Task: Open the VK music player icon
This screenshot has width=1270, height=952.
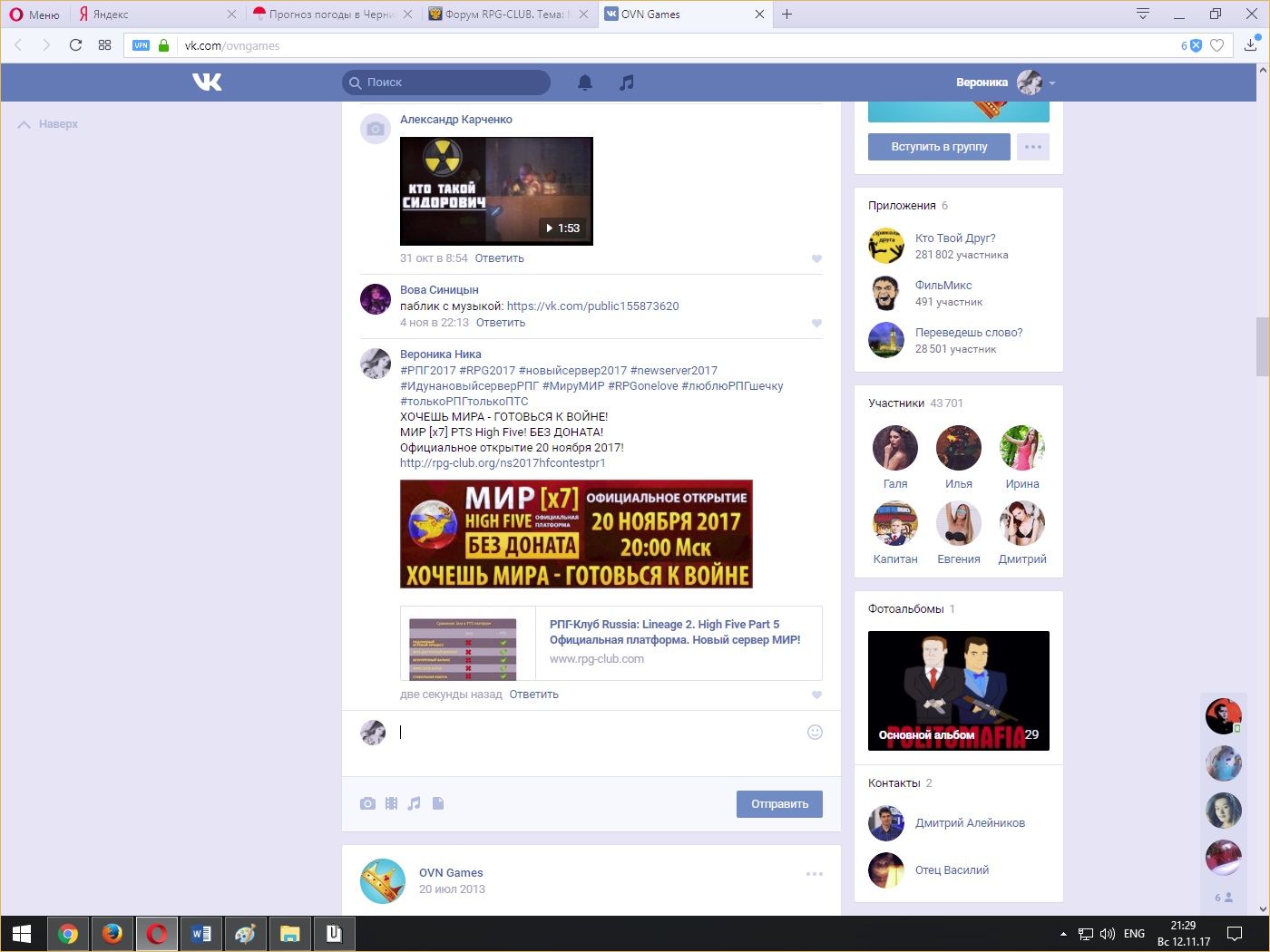Action: [626, 83]
